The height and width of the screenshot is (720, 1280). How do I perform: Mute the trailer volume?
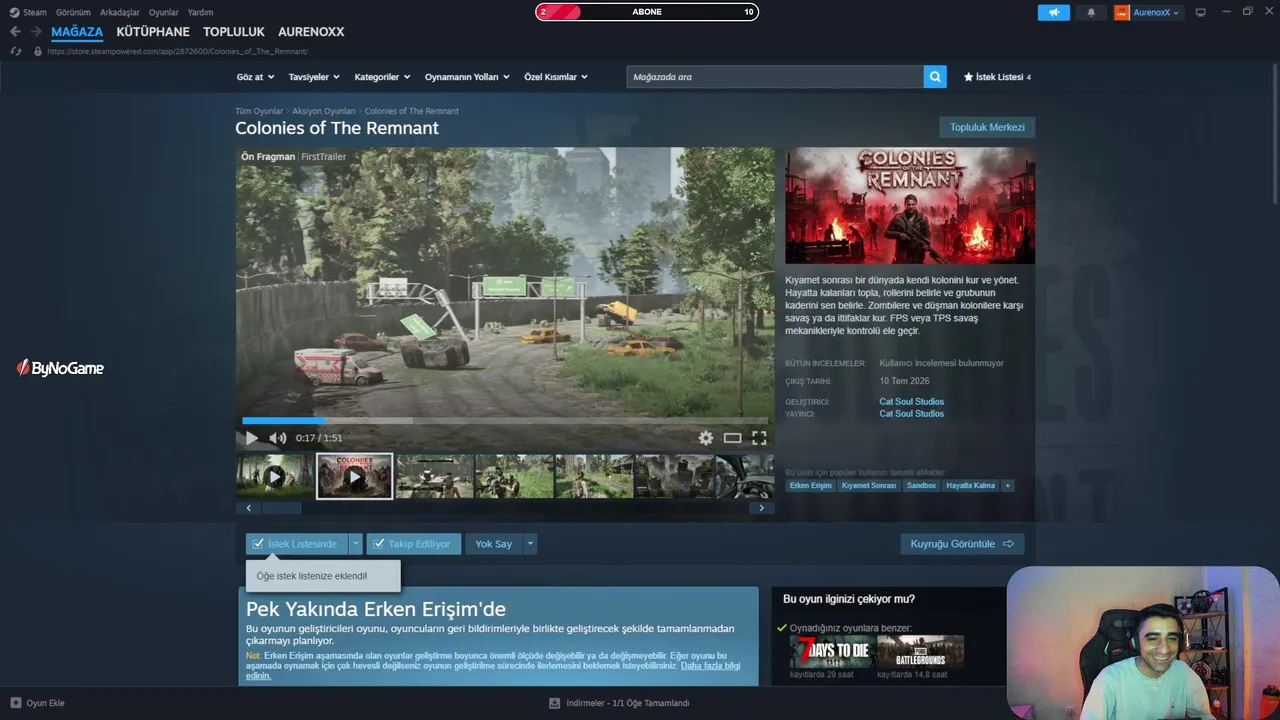277,438
